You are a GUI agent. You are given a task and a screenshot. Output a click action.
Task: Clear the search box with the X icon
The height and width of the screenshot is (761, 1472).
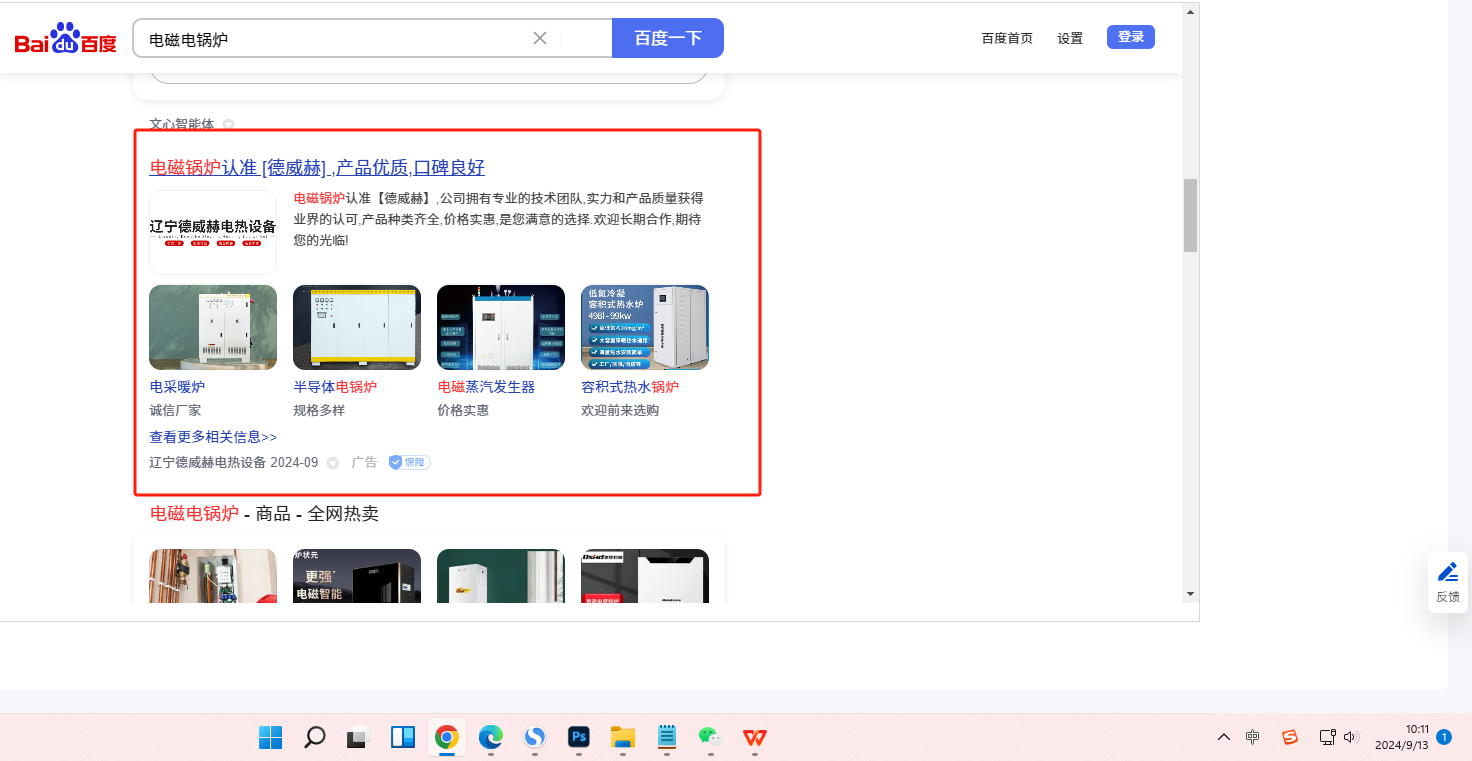[x=540, y=38]
